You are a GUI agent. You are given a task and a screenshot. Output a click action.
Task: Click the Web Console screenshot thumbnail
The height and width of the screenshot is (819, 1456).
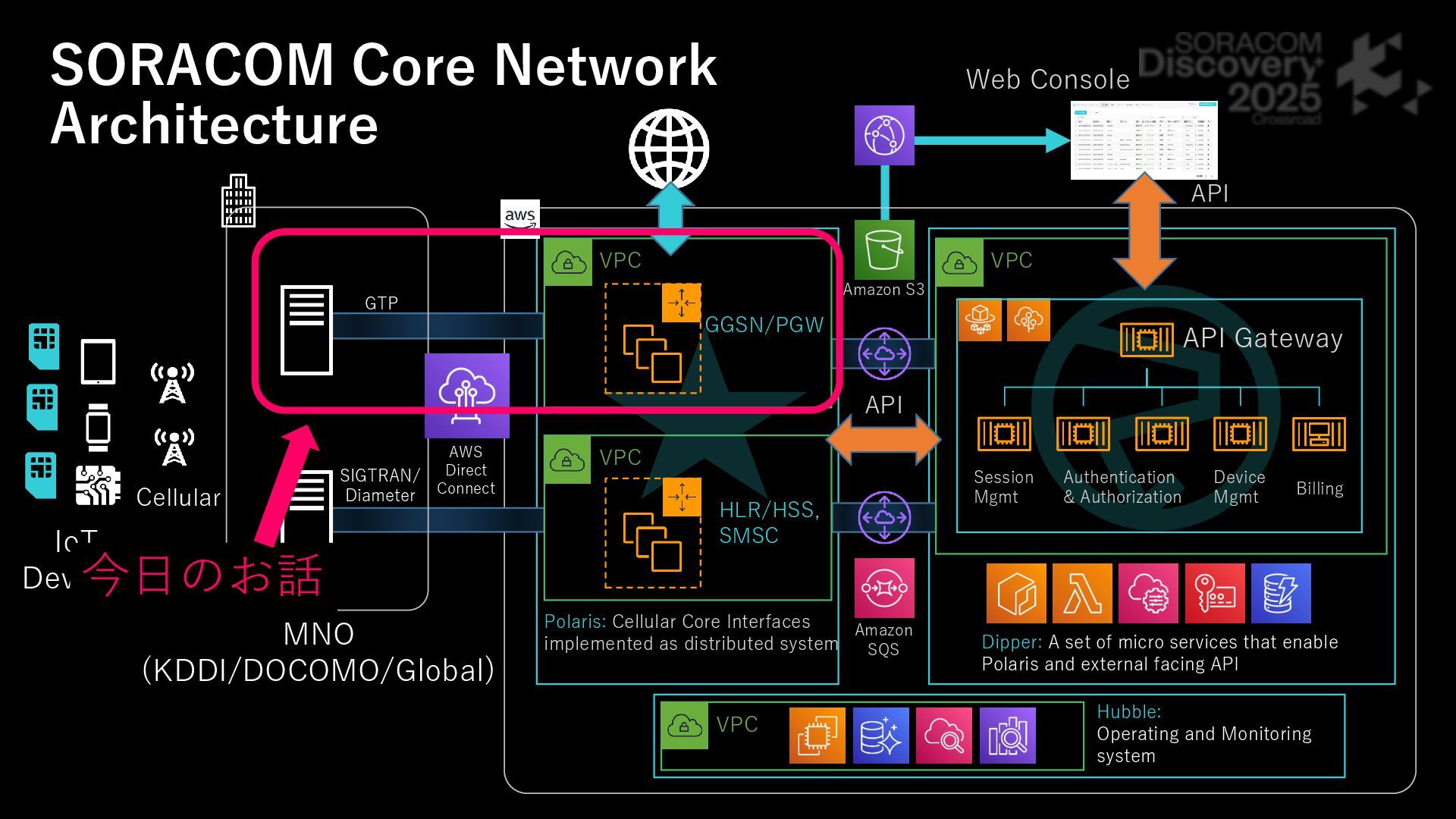(1144, 140)
